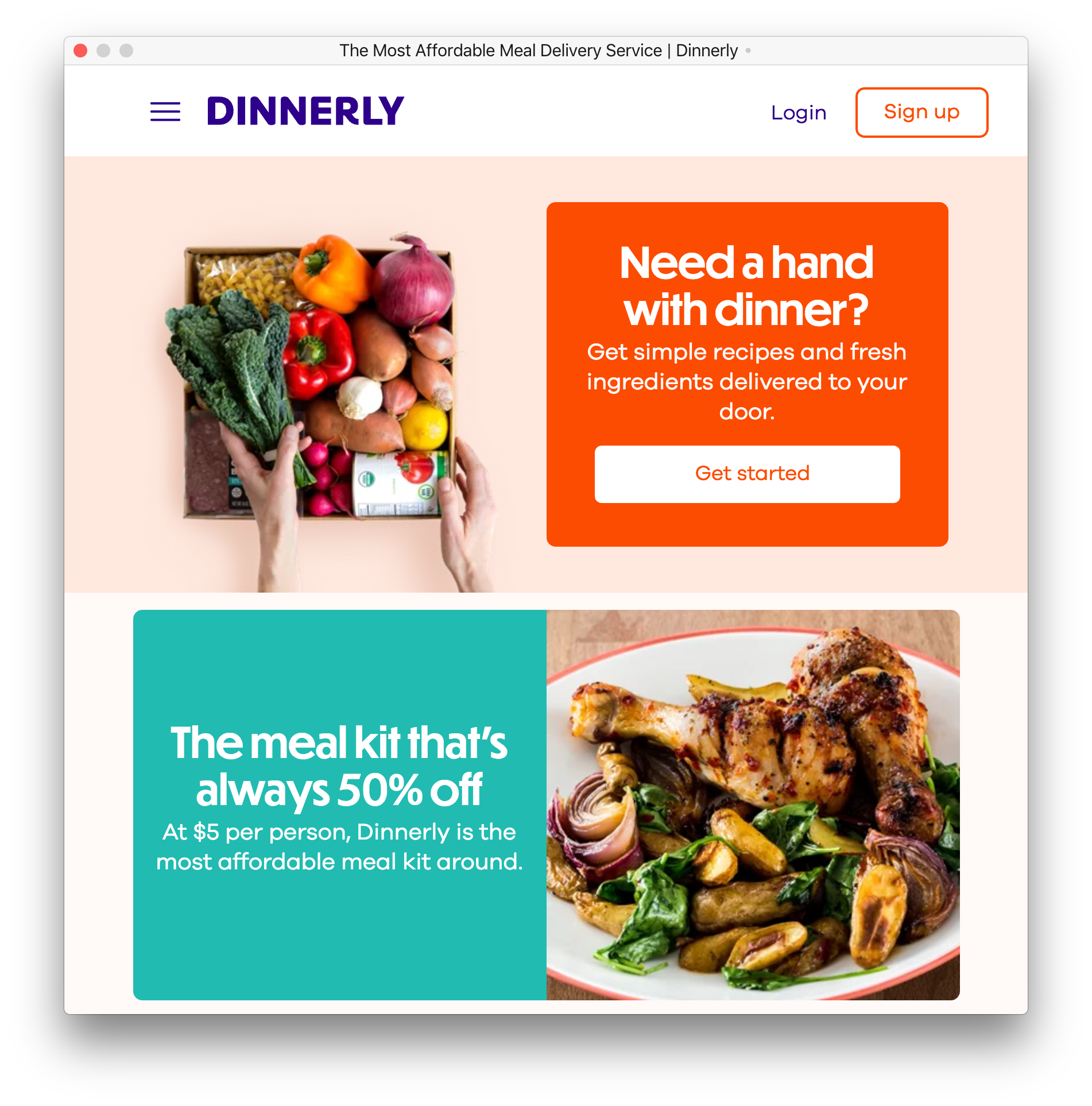Click 'The meal kit that's always 50% off' heading
The height and width of the screenshot is (1106, 1092).
(339, 766)
